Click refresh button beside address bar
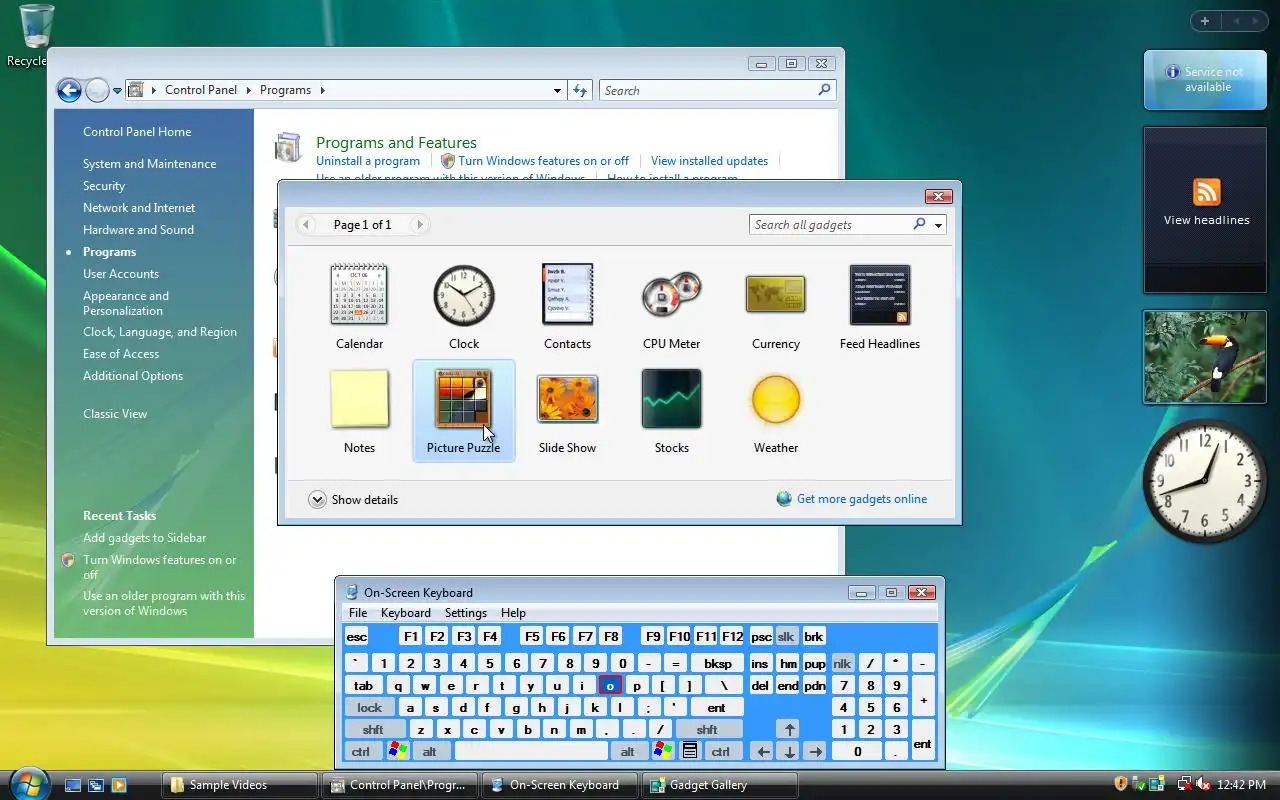 [x=580, y=90]
